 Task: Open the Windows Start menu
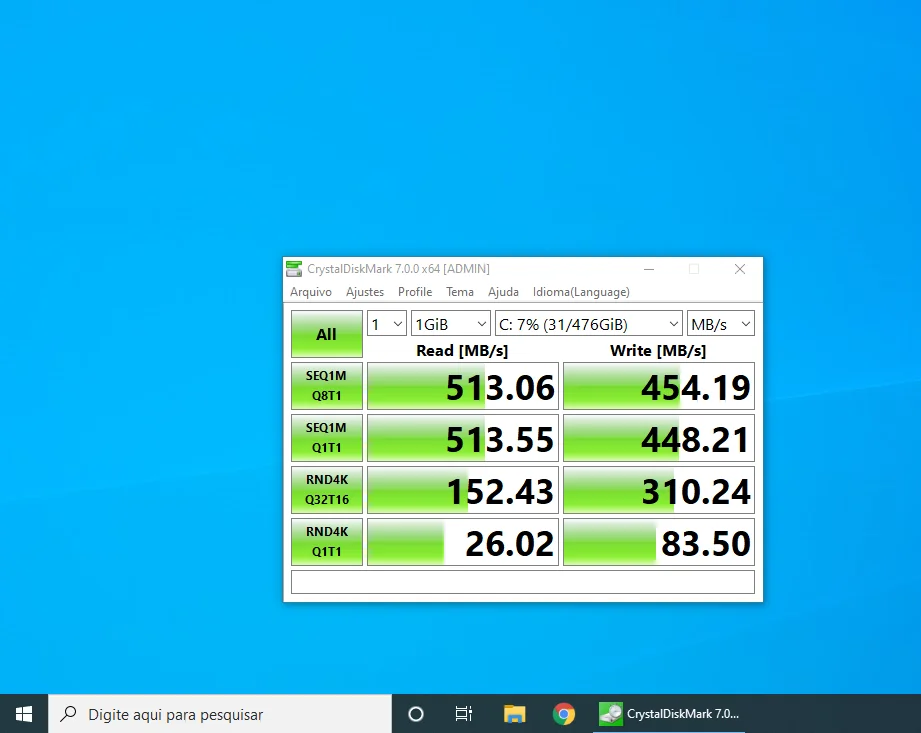(x=23, y=714)
